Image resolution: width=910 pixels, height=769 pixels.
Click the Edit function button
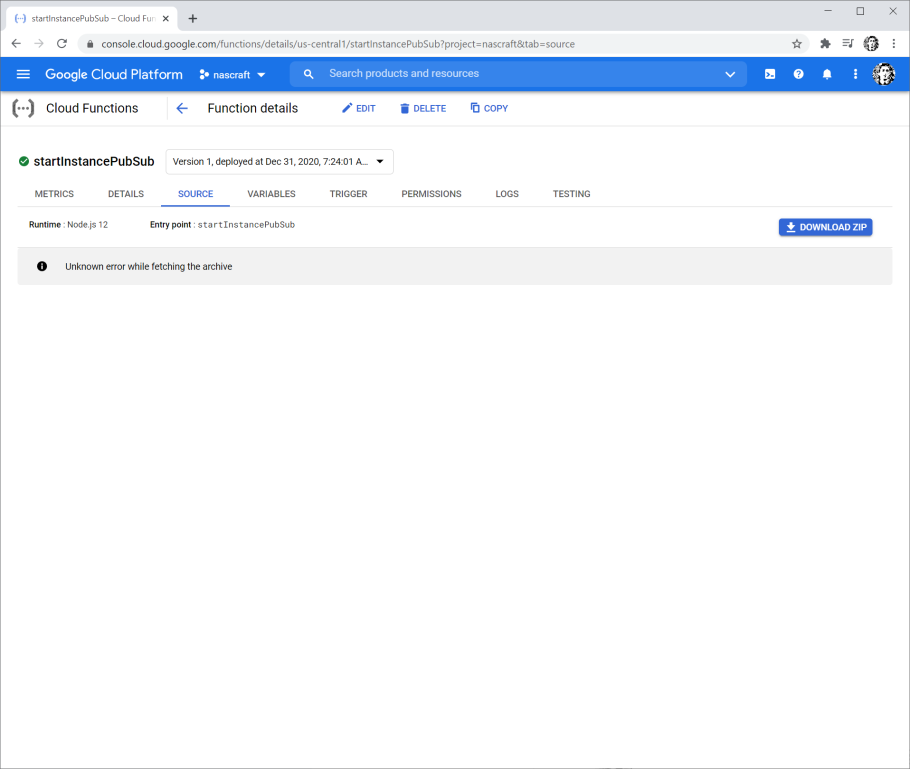(359, 108)
